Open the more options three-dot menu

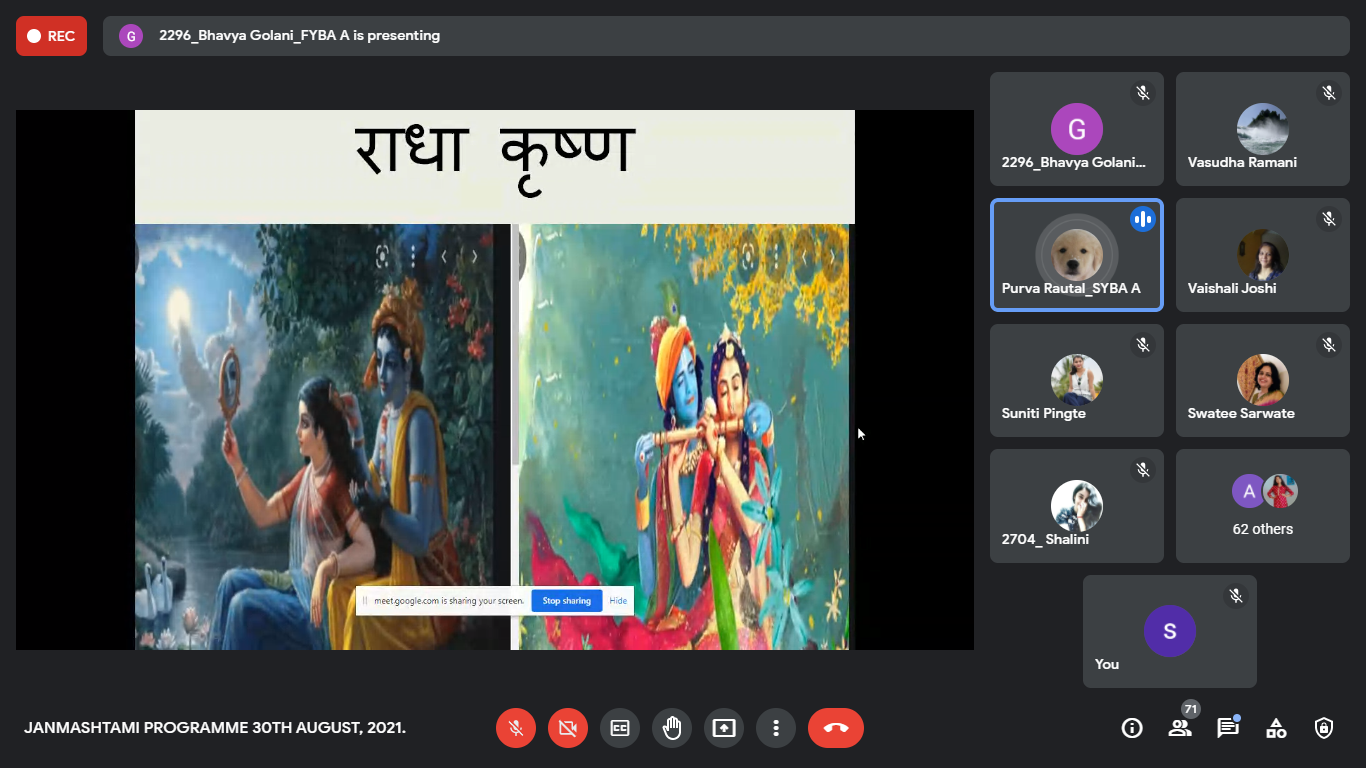776,728
